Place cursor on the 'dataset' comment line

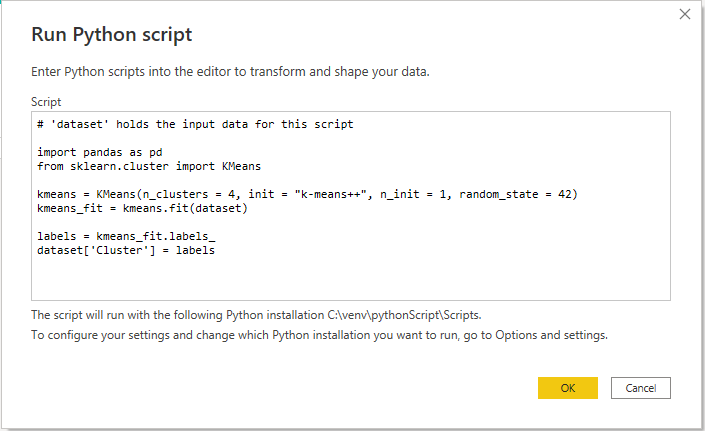pos(195,124)
